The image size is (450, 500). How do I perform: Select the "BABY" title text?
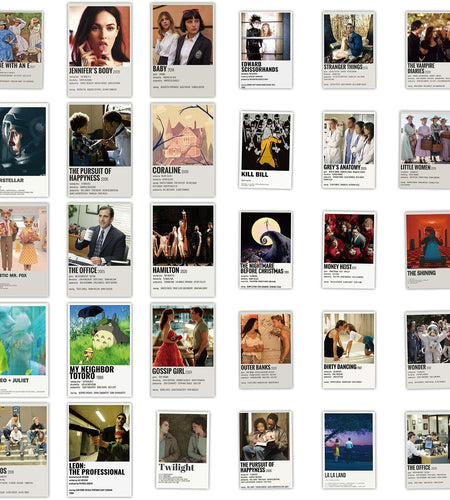click(160, 69)
